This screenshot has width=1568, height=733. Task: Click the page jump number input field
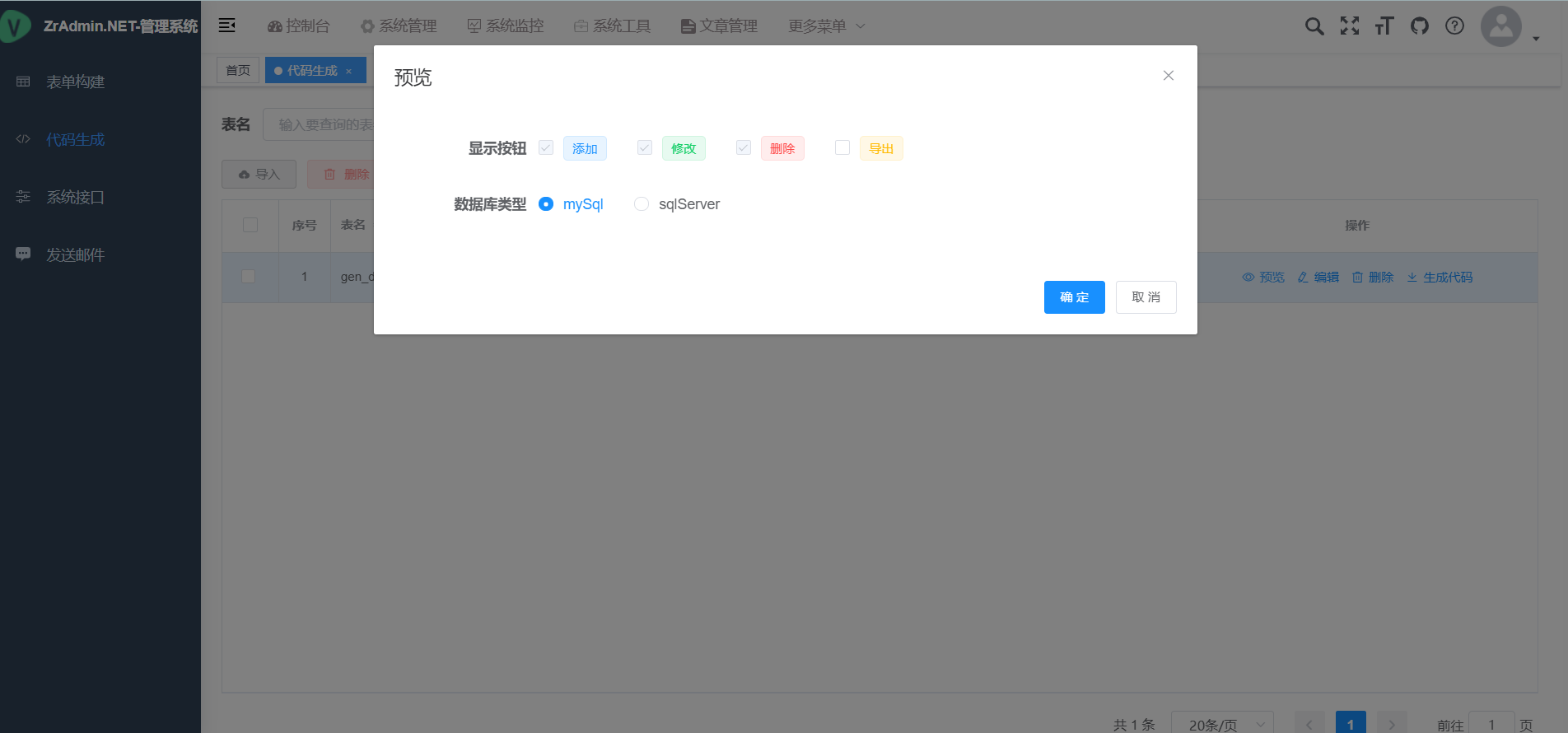pos(1491,724)
